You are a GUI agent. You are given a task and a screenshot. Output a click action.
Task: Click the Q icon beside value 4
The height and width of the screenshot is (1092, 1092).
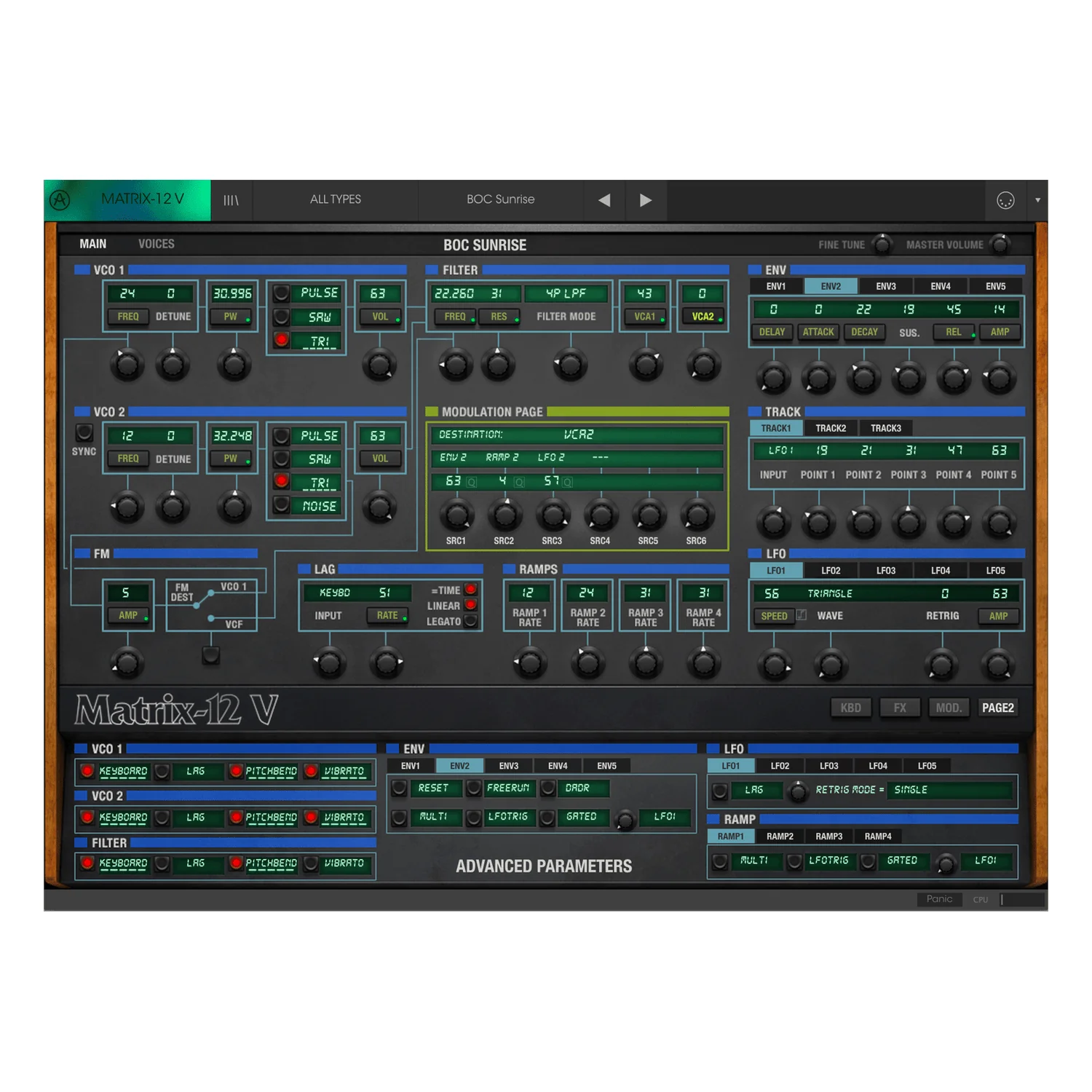[519, 482]
